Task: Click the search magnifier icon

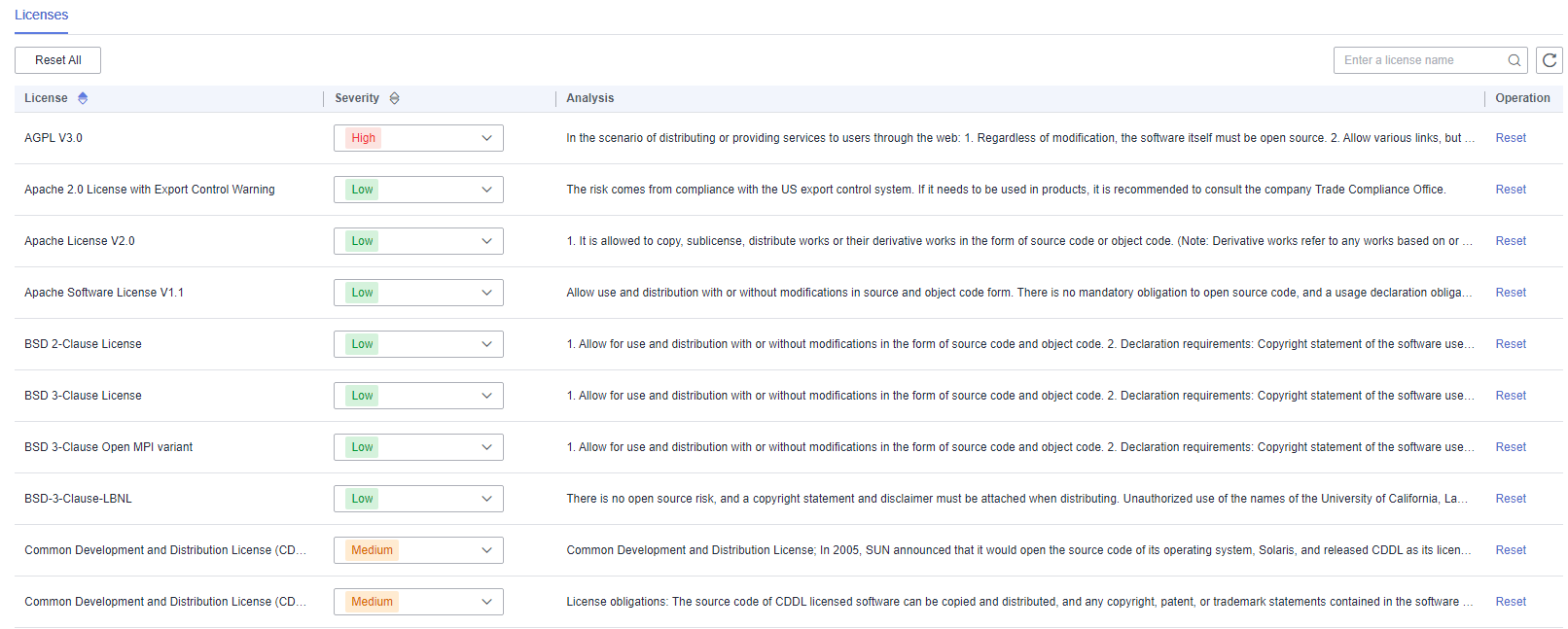Action: tap(1514, 60)
